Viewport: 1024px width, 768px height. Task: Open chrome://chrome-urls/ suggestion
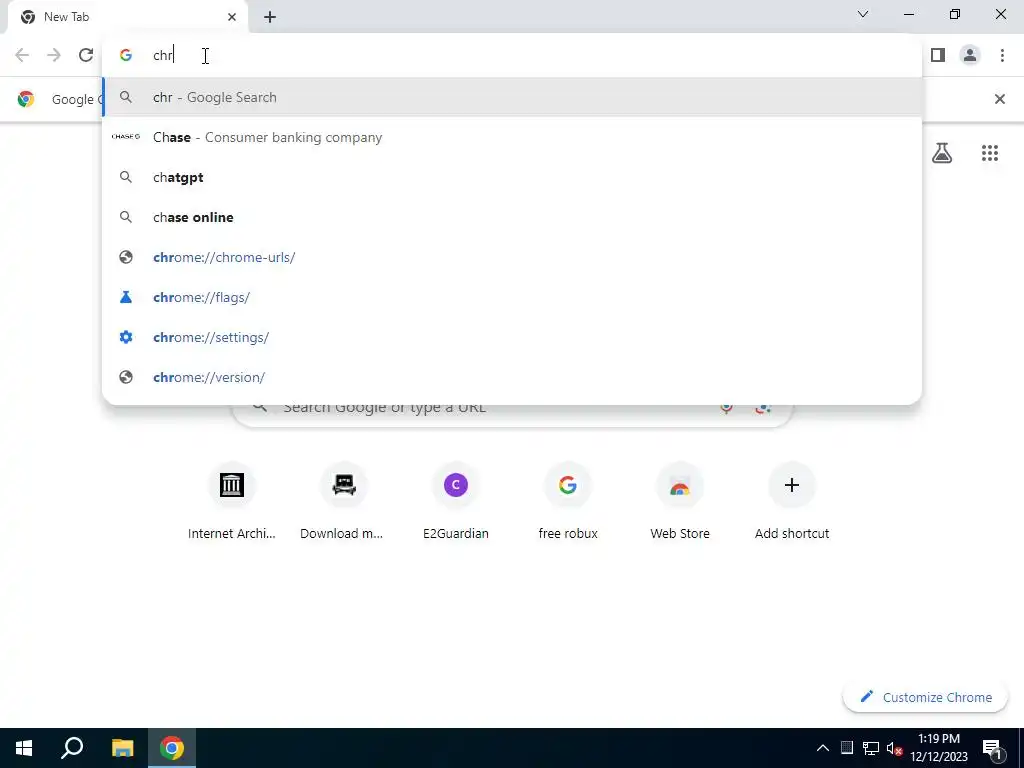click(x=512, y=257)
